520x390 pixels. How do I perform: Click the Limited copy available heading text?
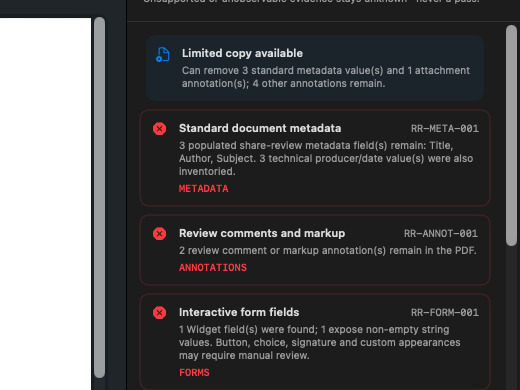pyautogui.click(x=242, y=53)
